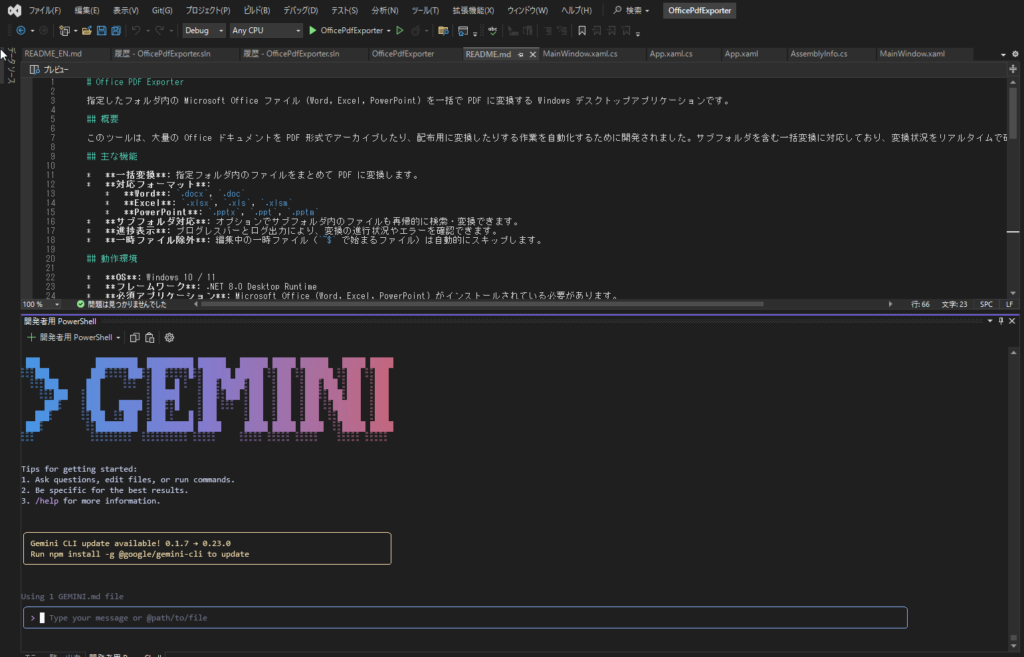Open terminal settings gear icon
Image resolution: width=1024 pixels, height=657 pixels.
[169, 338]
